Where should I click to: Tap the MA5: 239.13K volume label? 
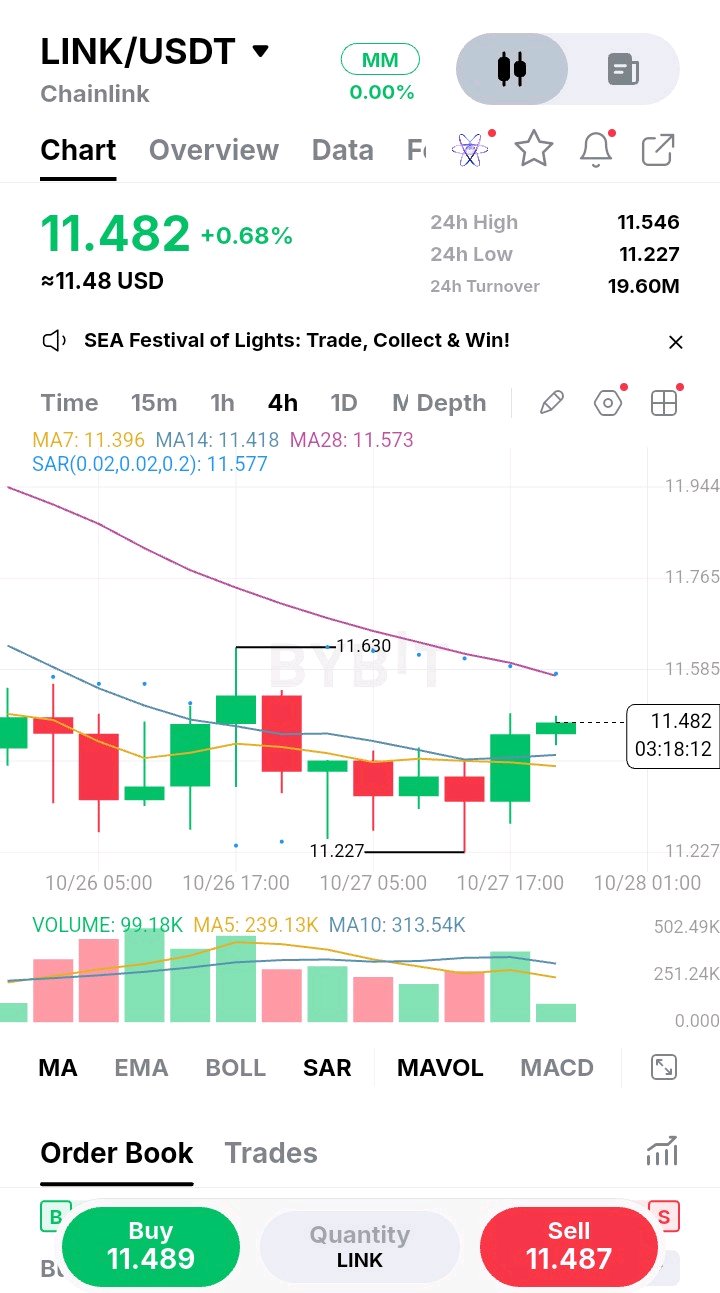click(256, 925)
